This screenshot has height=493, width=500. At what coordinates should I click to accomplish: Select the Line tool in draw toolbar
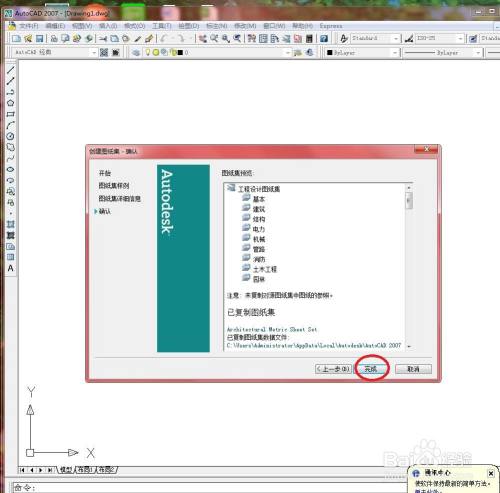(x=11, y=70)
